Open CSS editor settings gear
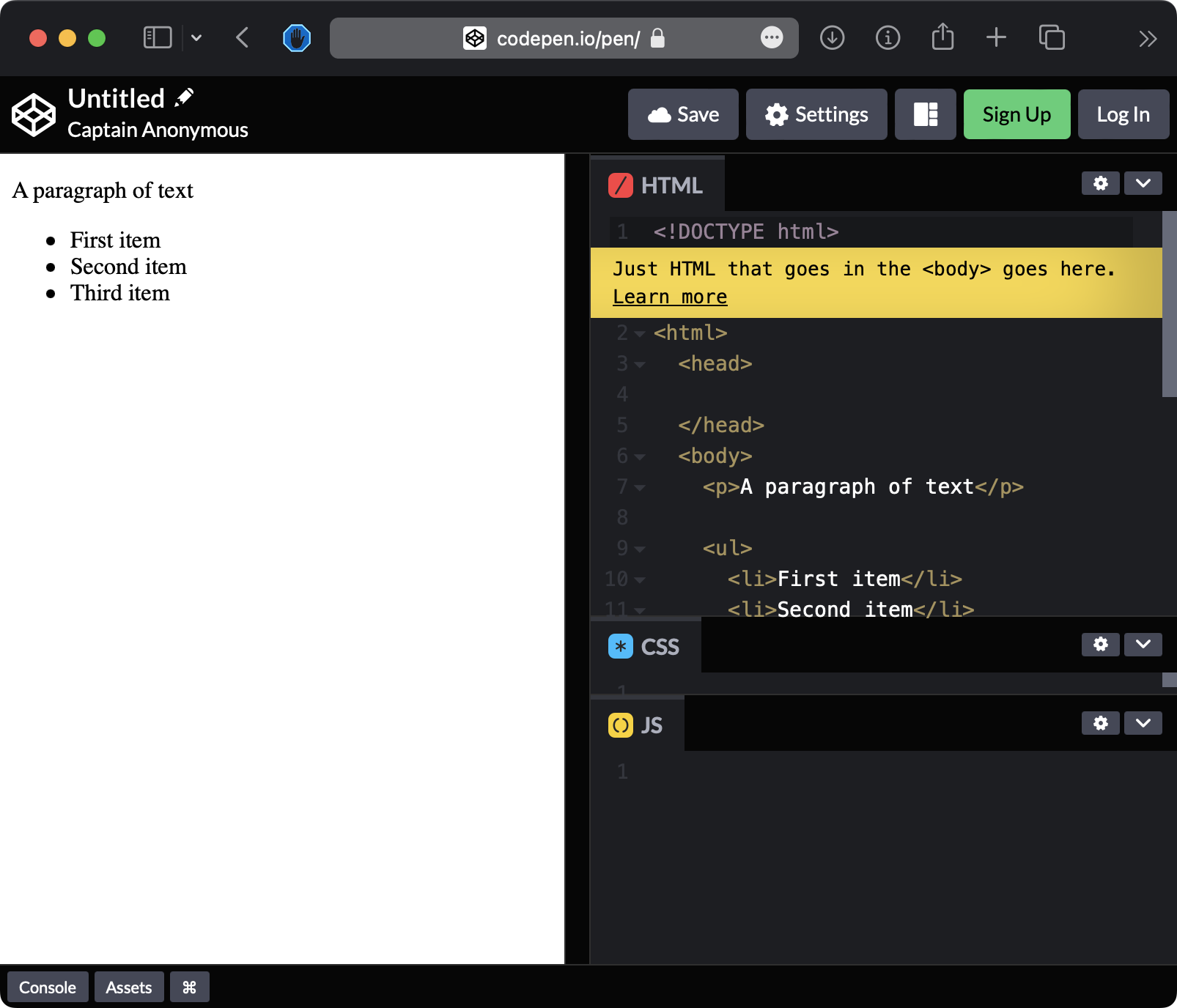 pos(1100,645)
